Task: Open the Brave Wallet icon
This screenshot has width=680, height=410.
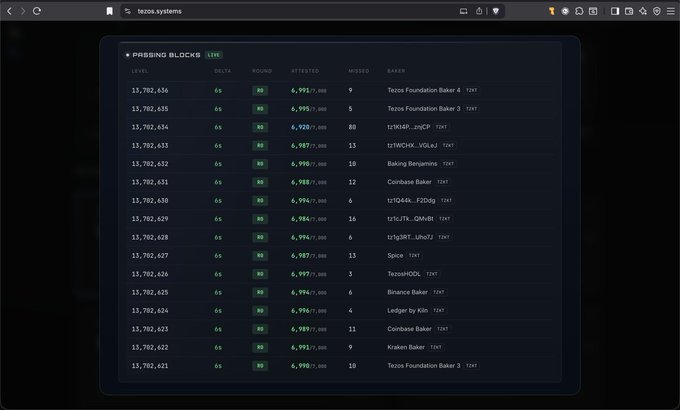Action: [629, 11]
